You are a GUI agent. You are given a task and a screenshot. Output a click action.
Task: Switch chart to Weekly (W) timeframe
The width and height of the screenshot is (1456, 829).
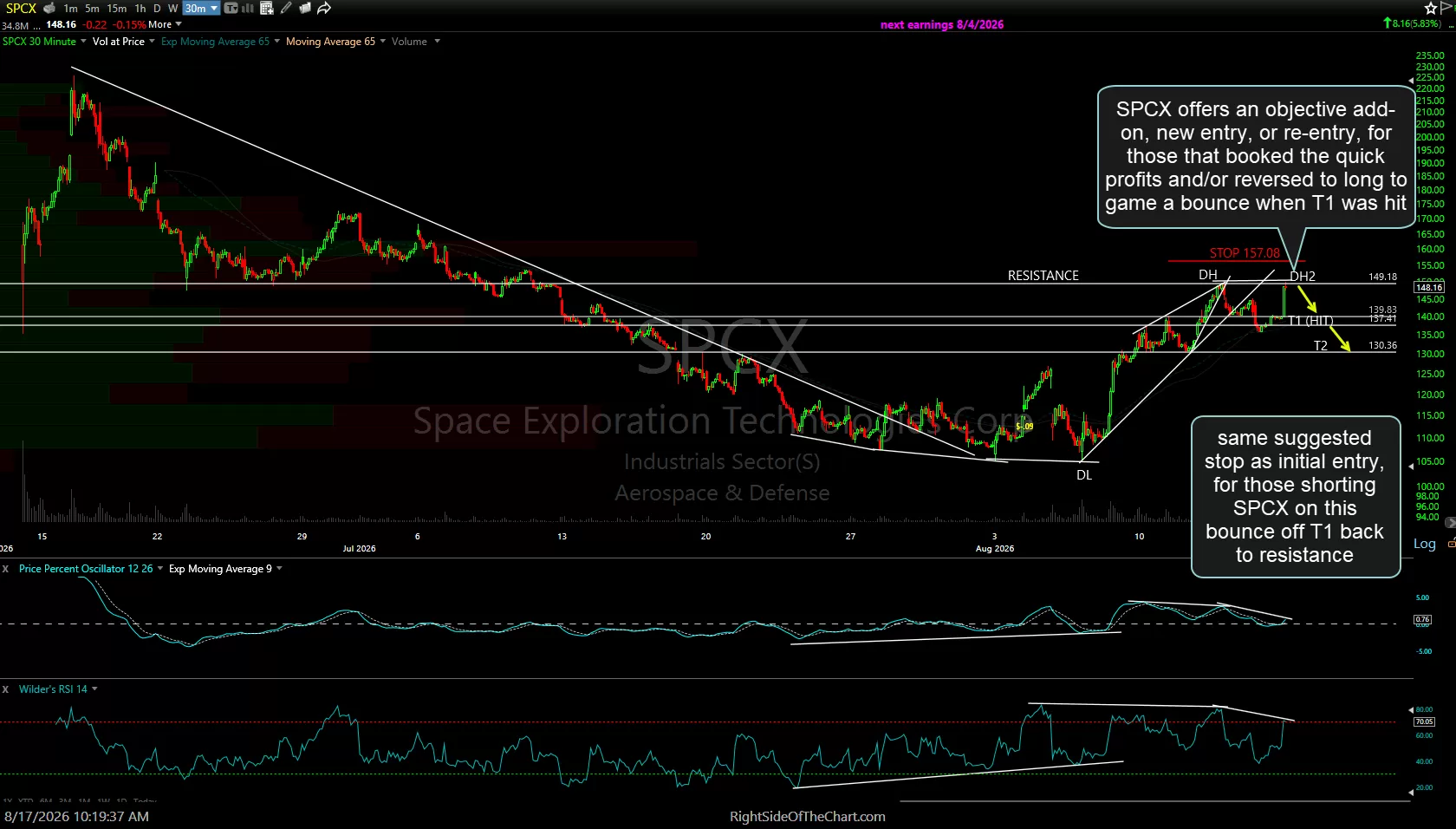point(172,9)
